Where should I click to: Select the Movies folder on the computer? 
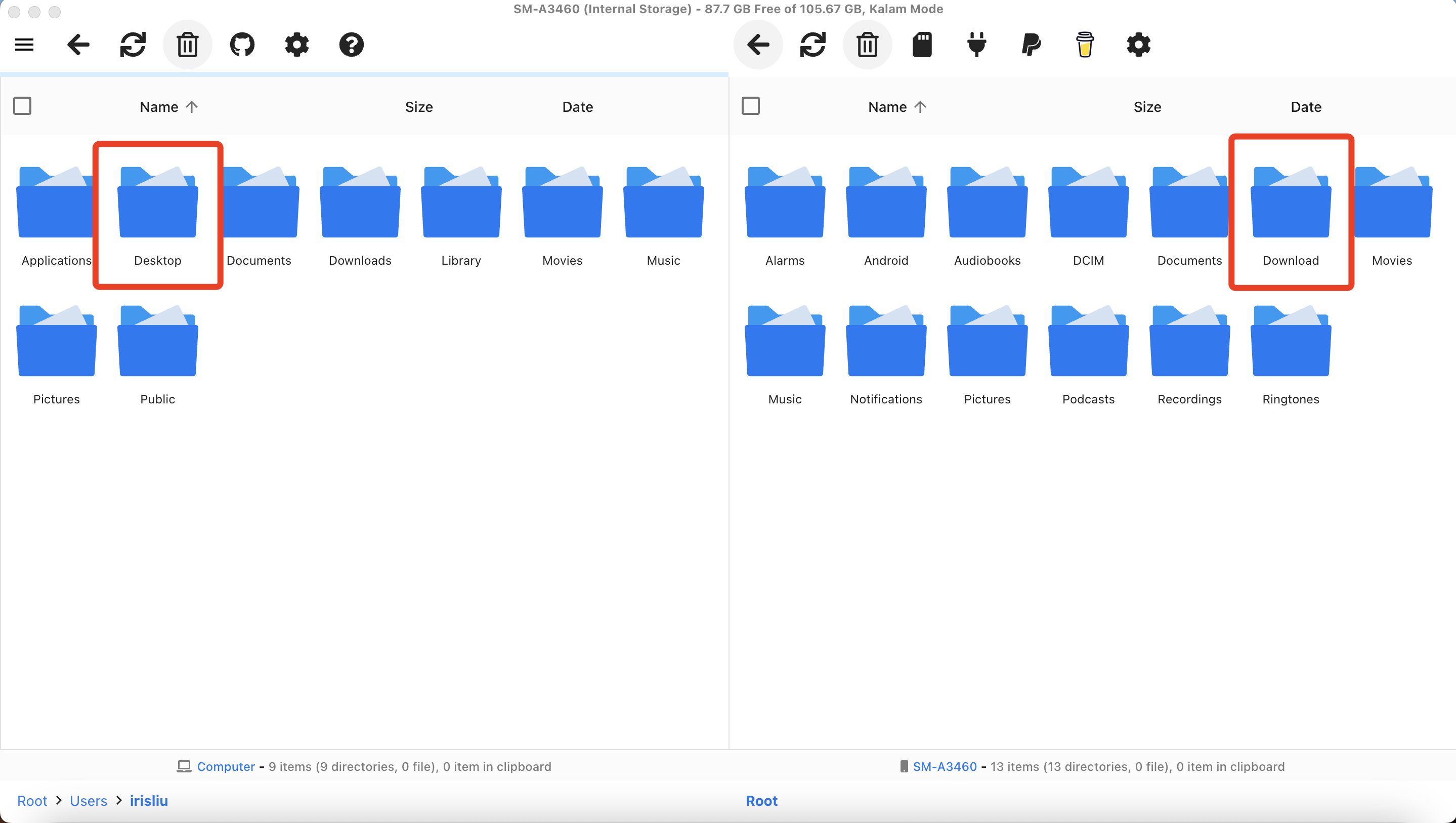click(x=563, y=217)
